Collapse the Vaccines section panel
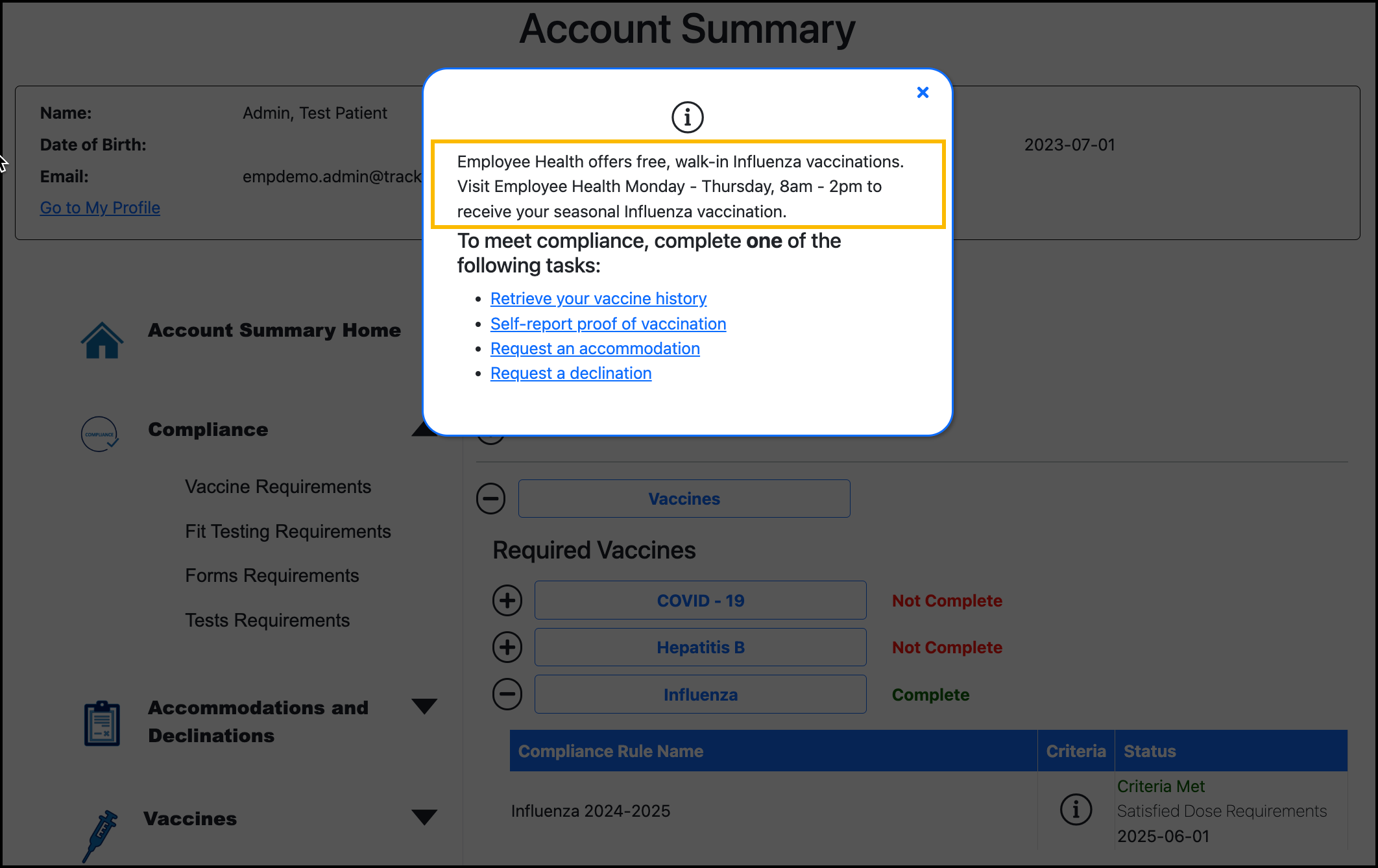 pos(491,498)
